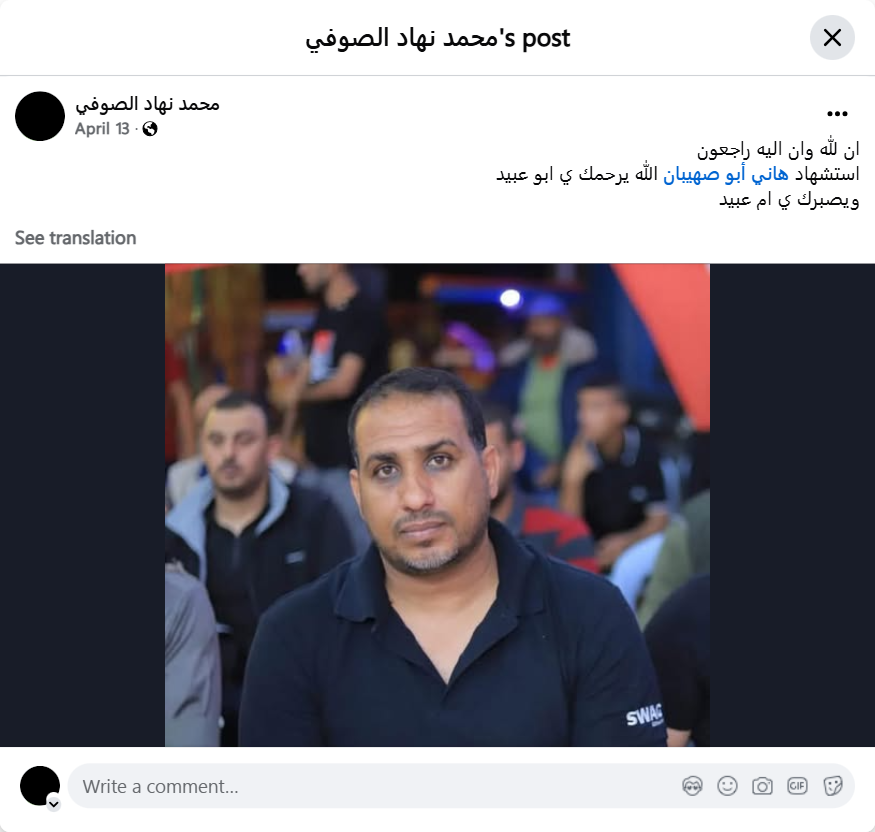This screenshot has width=875, height=832.
Task: Click your profile avatar beside comment box
Action: click(39, 786)
